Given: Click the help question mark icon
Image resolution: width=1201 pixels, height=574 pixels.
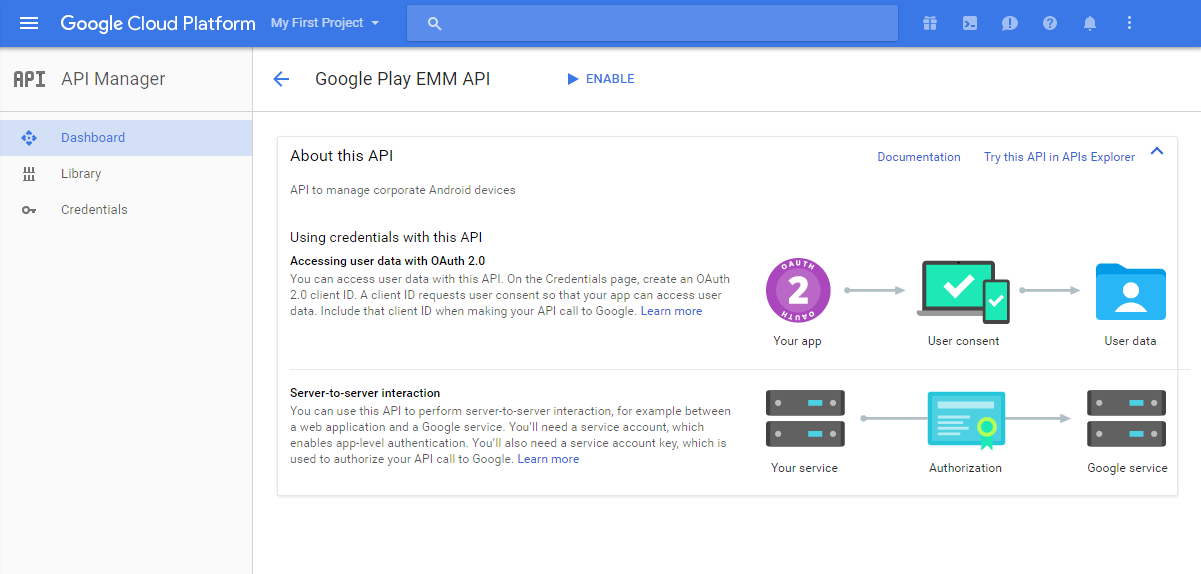Looking at the screenshot, I should click(1050, 23).
